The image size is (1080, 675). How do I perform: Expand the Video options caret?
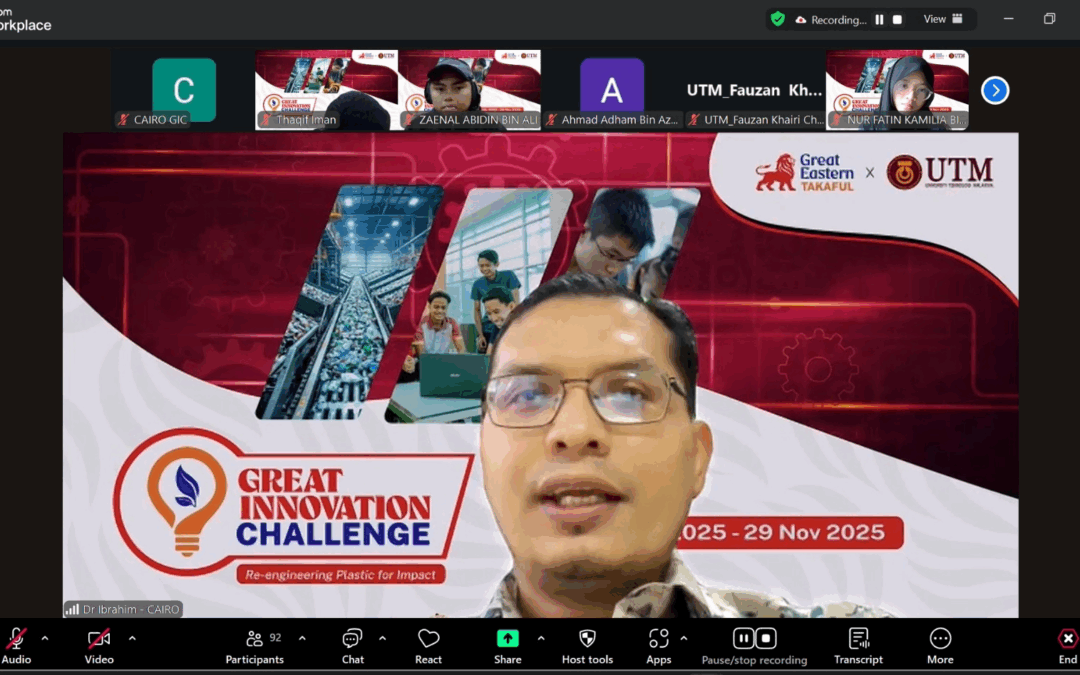[132, 638]
